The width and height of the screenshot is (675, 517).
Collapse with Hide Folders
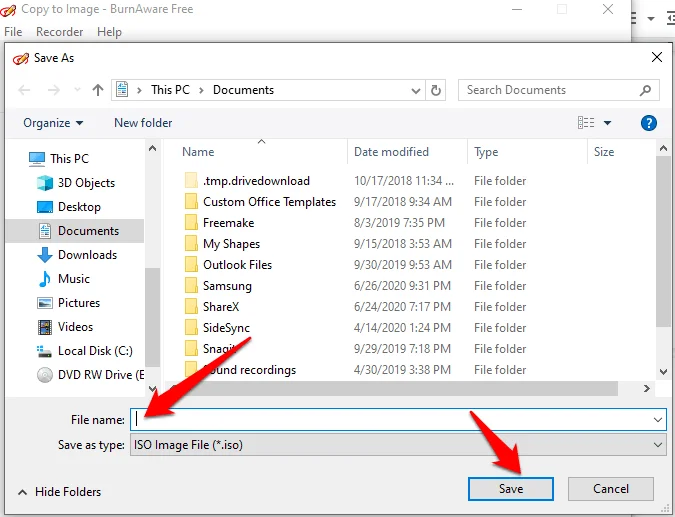pos(59,492)
